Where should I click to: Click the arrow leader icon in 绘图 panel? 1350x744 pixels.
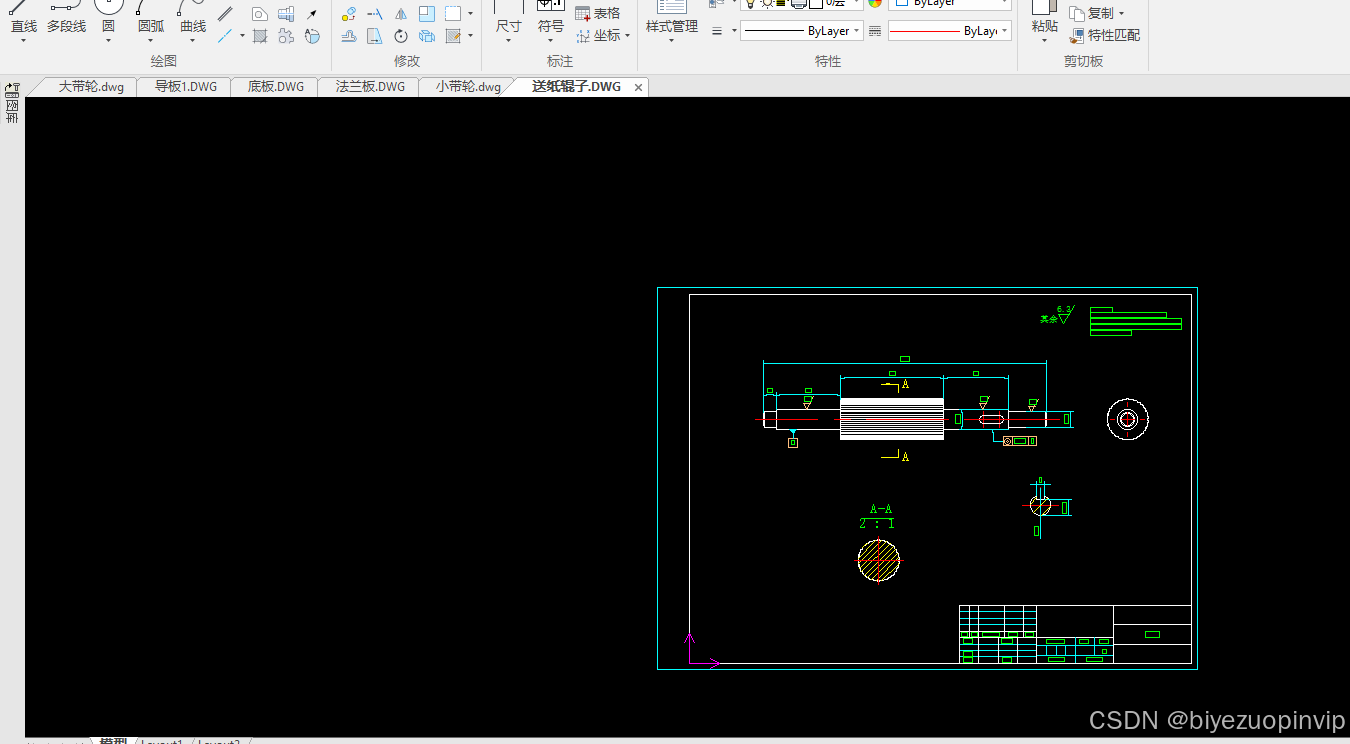[312, 14]
